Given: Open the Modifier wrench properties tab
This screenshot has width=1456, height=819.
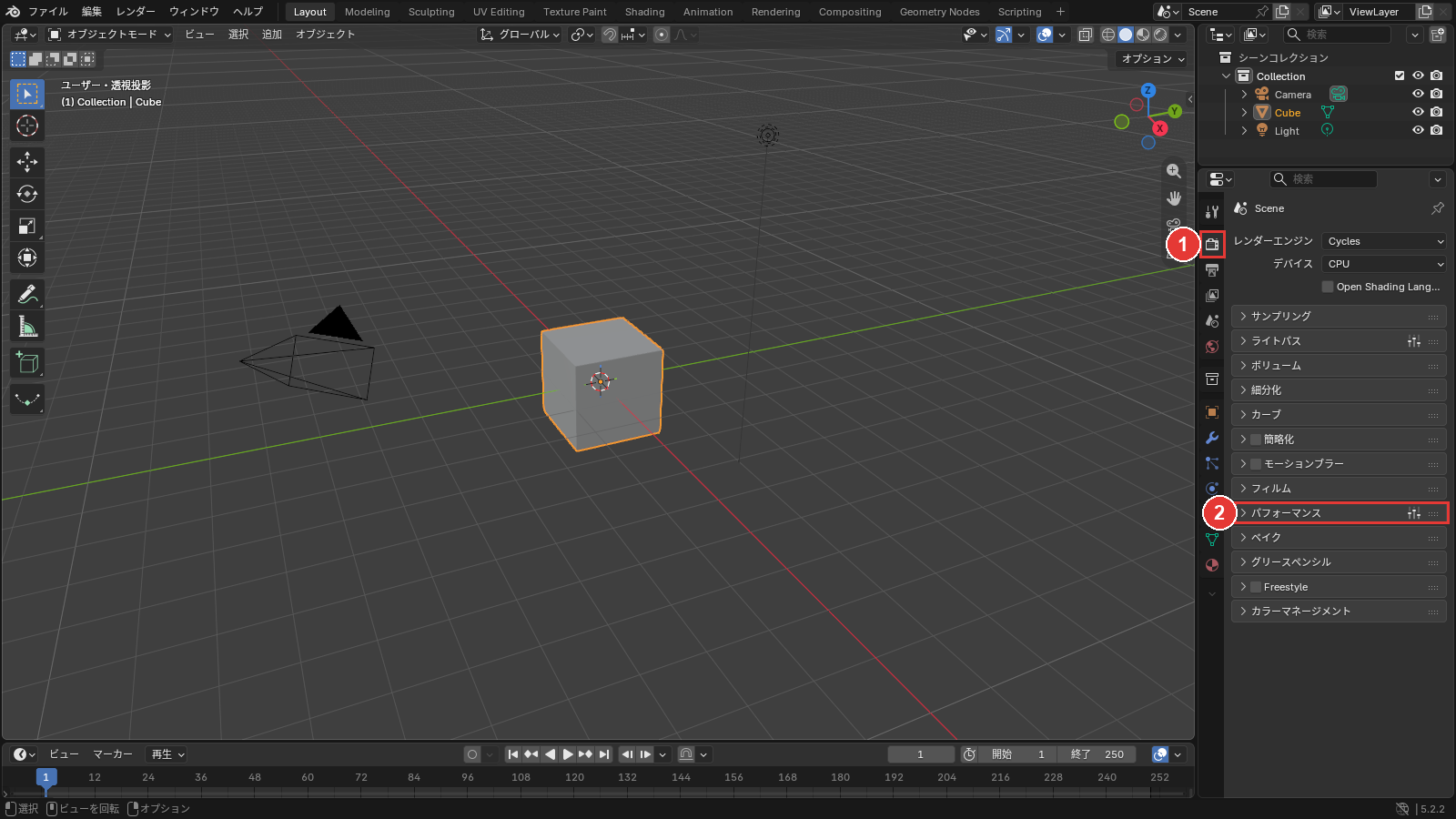Looking at the screenshot, I should 1212,438.
